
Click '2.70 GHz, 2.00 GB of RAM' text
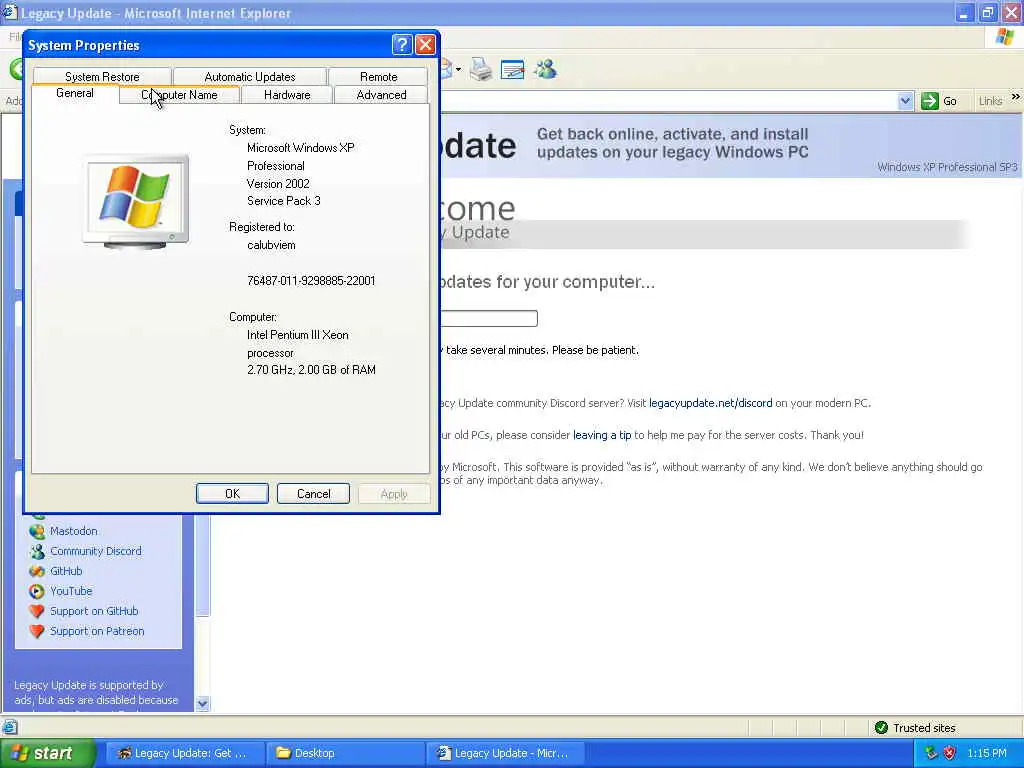[311, 370]
